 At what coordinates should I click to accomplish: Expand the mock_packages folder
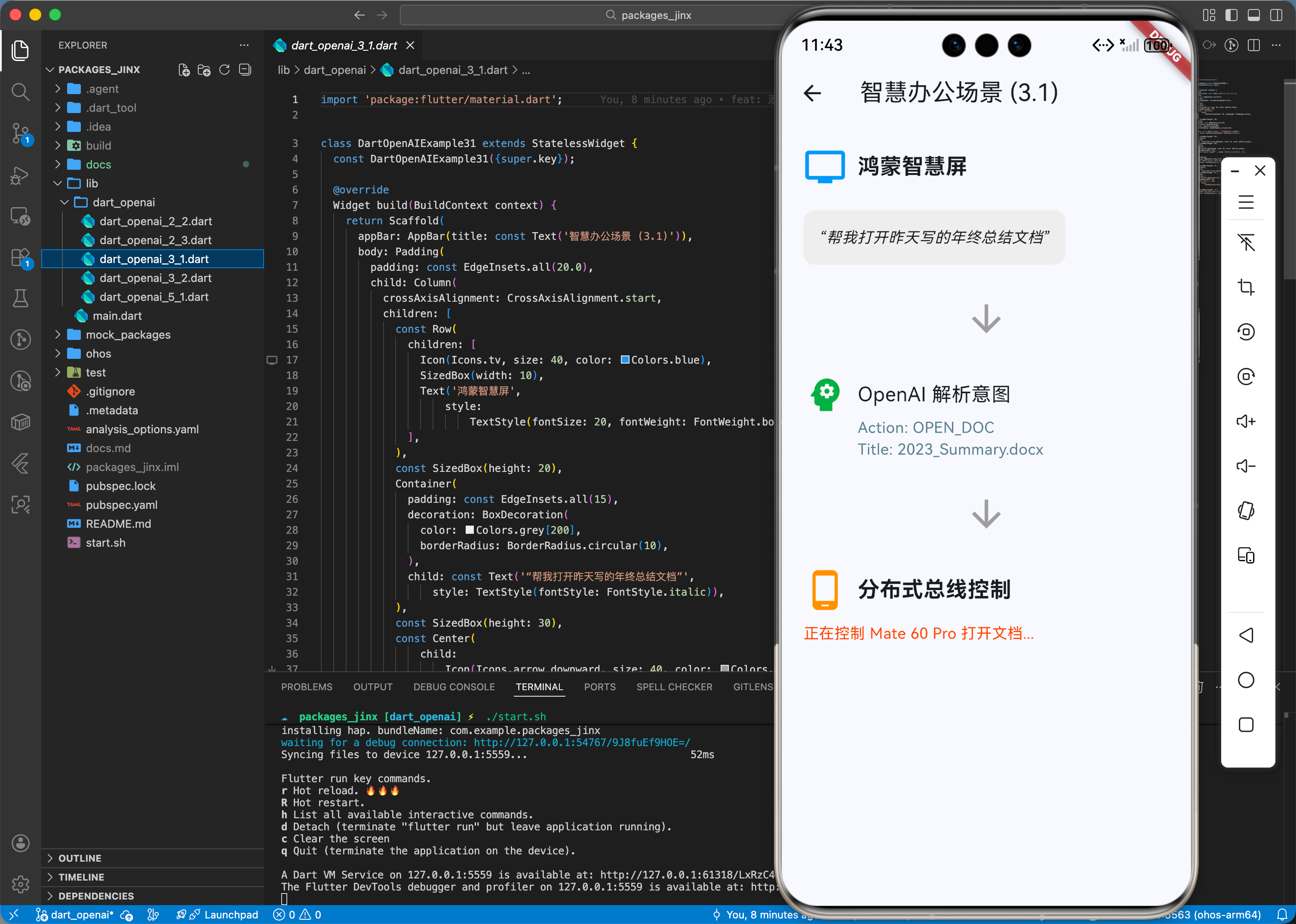click(x=153, y=334)
